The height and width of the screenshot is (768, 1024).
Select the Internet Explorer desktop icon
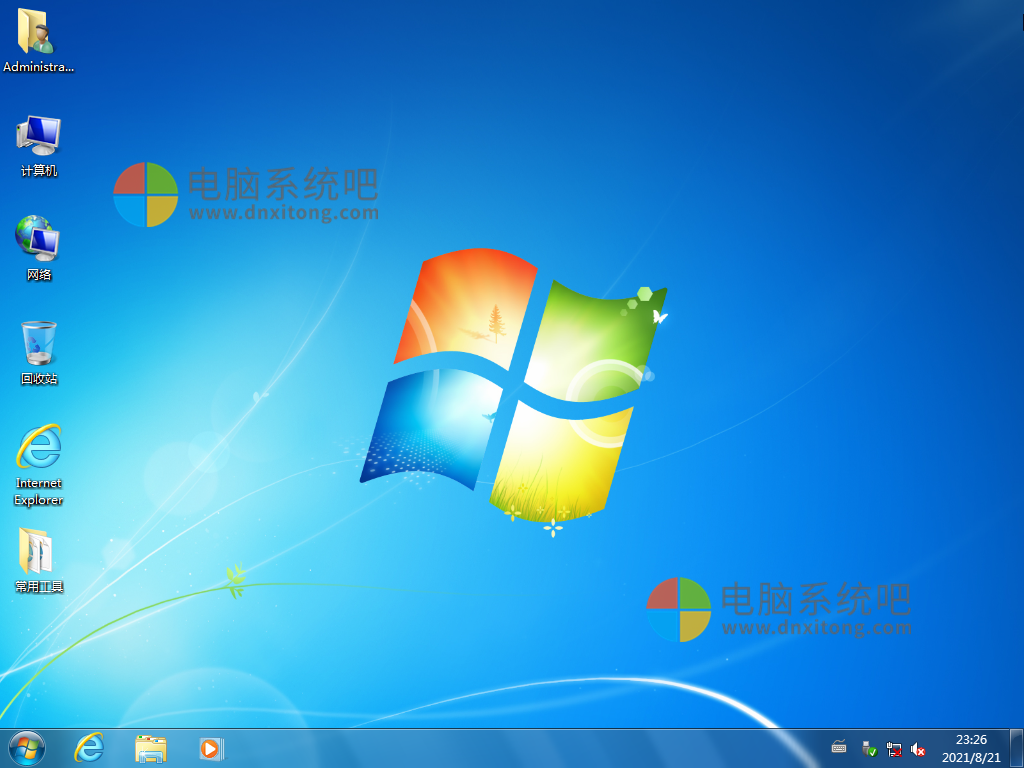point(37,443)
